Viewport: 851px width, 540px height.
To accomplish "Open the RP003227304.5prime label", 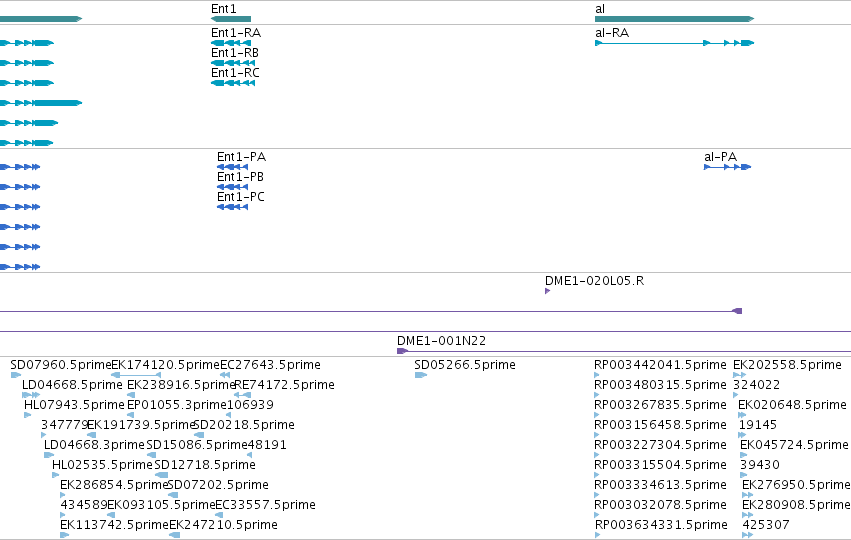I will (661, 445).
